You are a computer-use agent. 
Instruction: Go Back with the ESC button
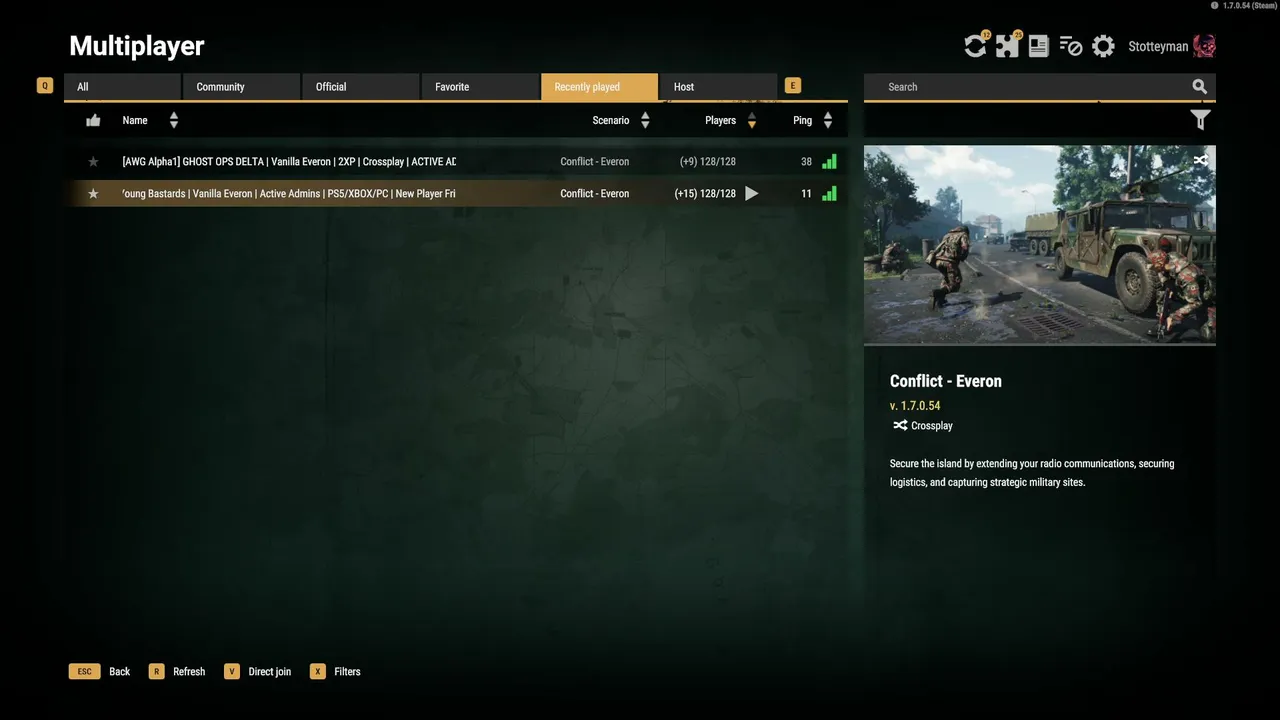100,672
